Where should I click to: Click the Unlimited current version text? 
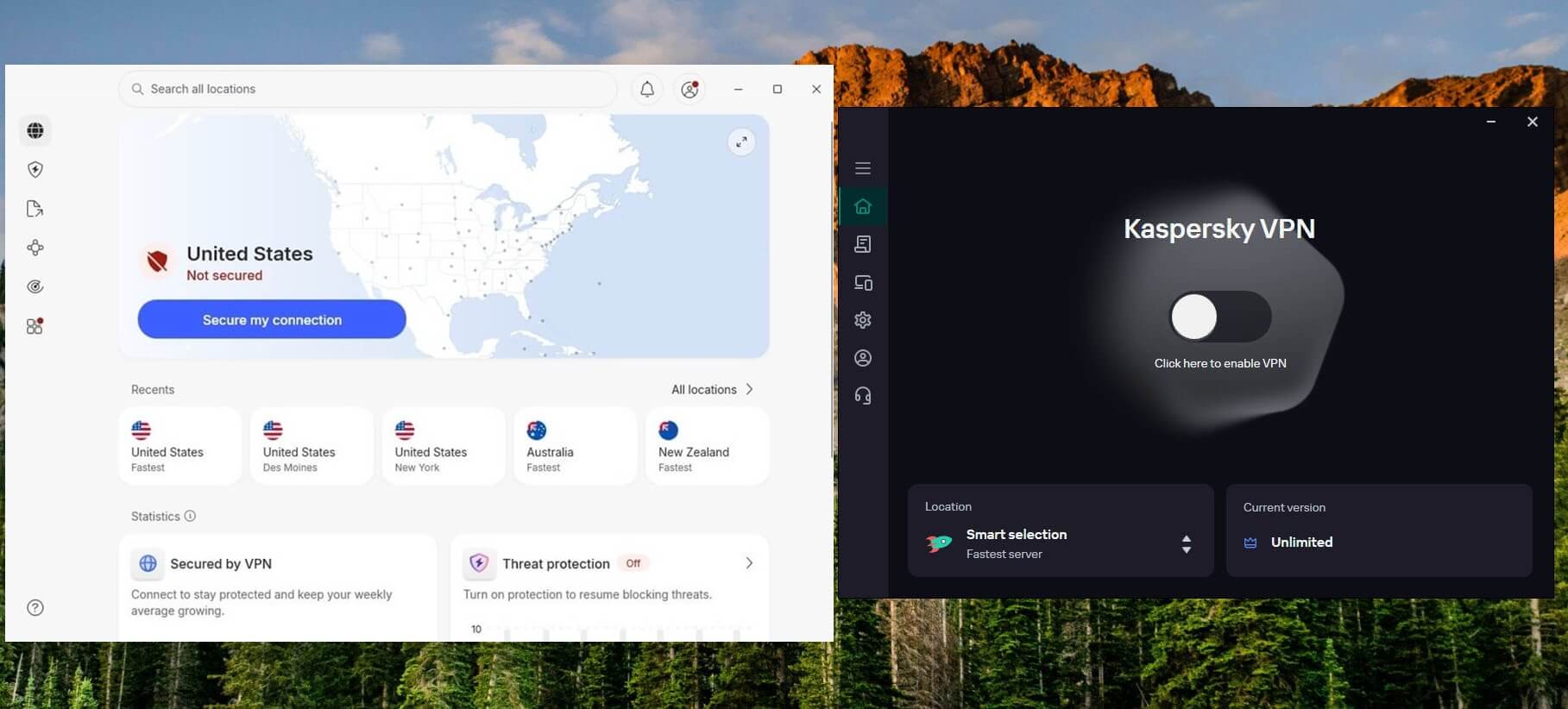(x=1301, y=543)
